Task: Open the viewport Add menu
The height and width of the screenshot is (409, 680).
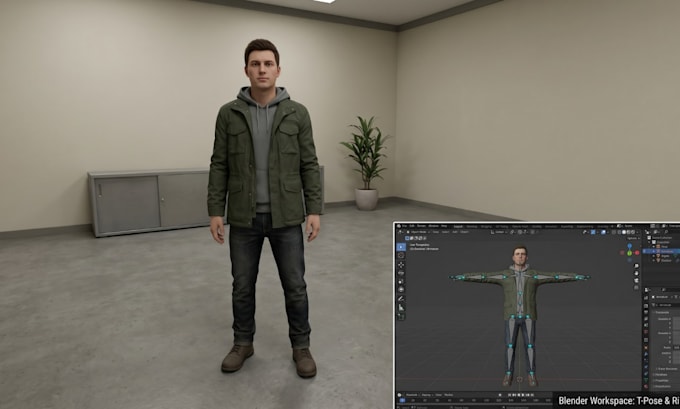Action: coord(455,232)
